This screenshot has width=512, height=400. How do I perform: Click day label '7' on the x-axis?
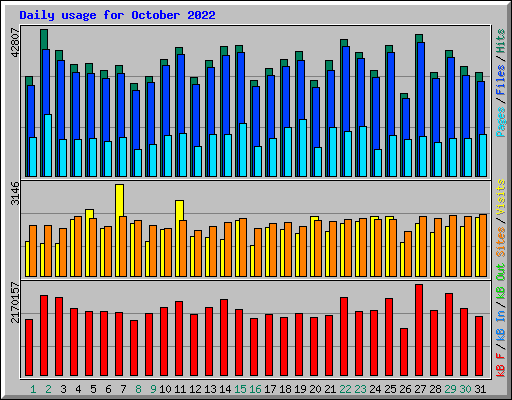tap(123, 389)
